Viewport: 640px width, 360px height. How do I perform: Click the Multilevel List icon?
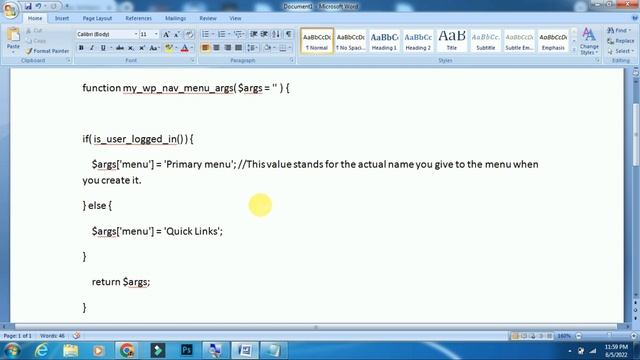(x=238, y=34)
